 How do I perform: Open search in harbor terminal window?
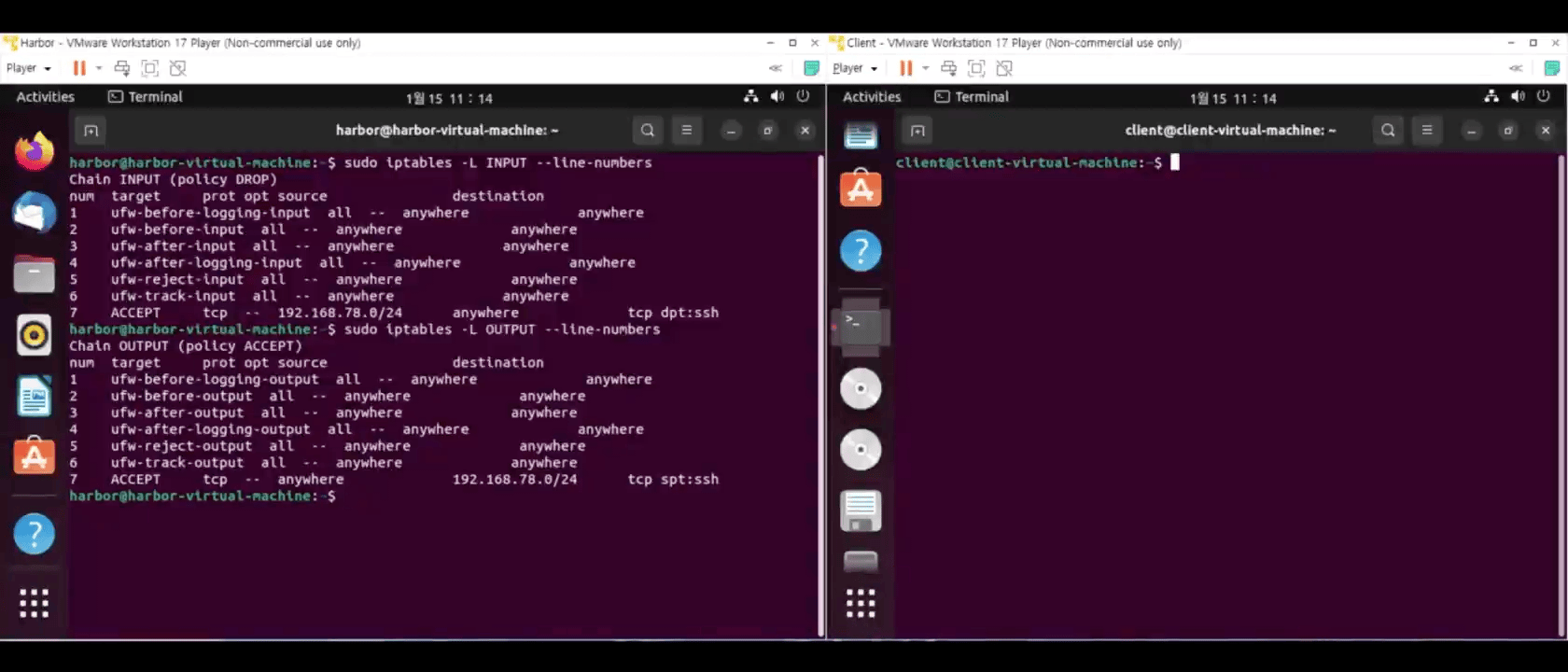(647, 131)
